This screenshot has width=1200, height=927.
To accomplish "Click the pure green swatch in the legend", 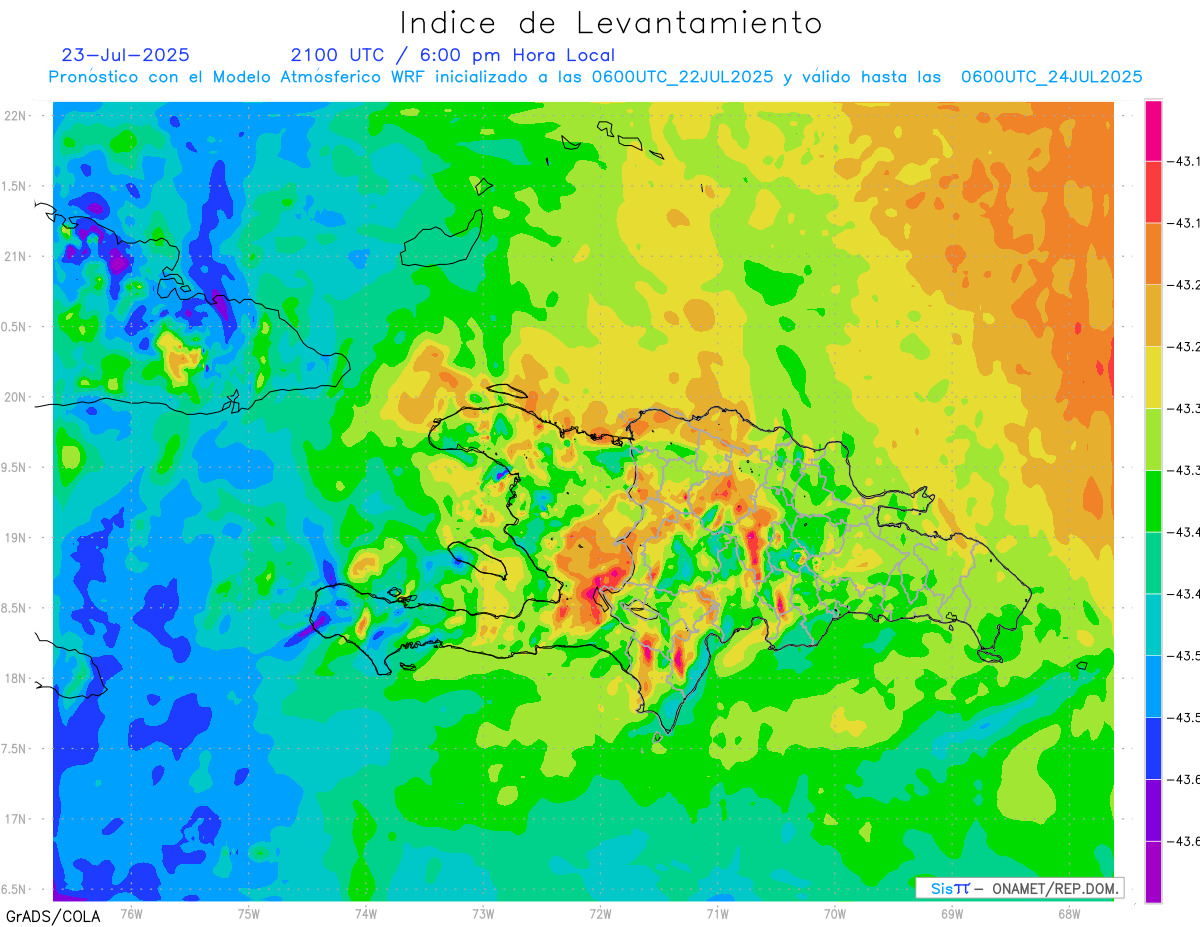I will coord(1153,501).
